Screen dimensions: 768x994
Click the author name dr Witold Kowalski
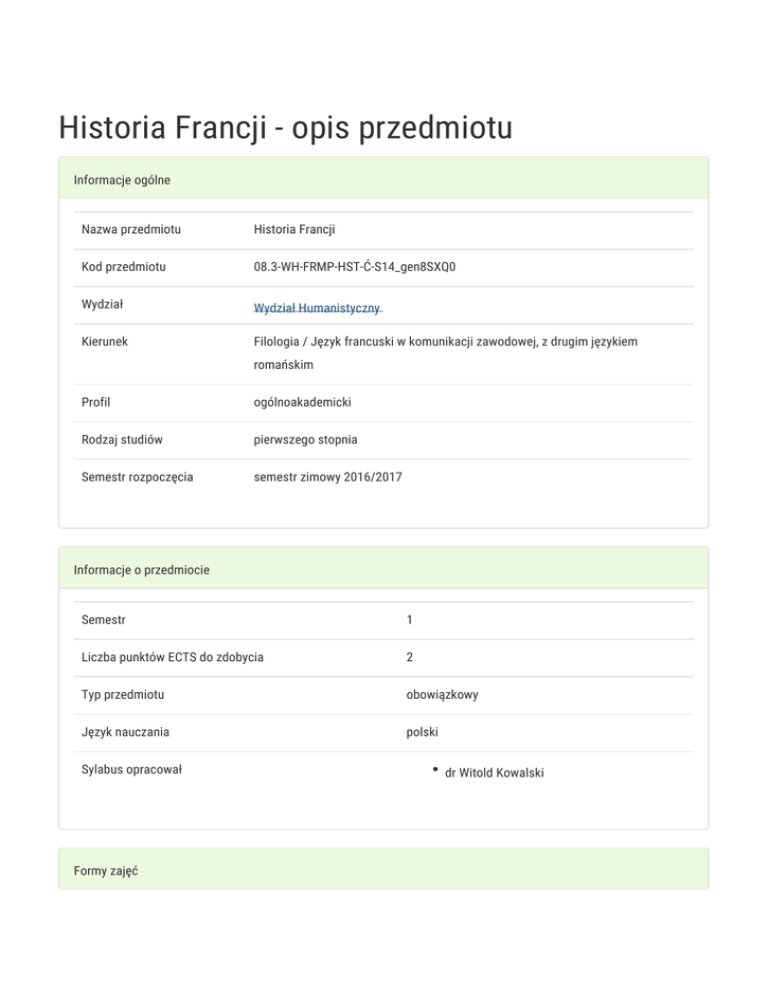coord(494,773)
